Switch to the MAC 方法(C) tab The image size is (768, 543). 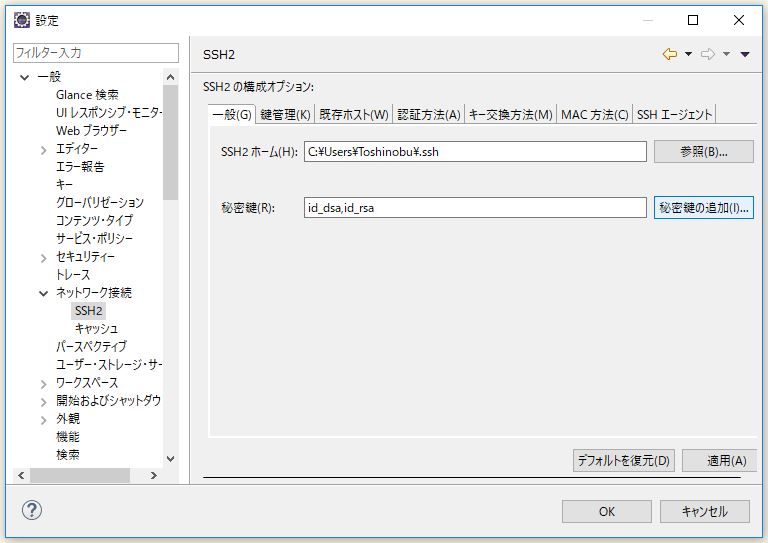pos(595,115)
